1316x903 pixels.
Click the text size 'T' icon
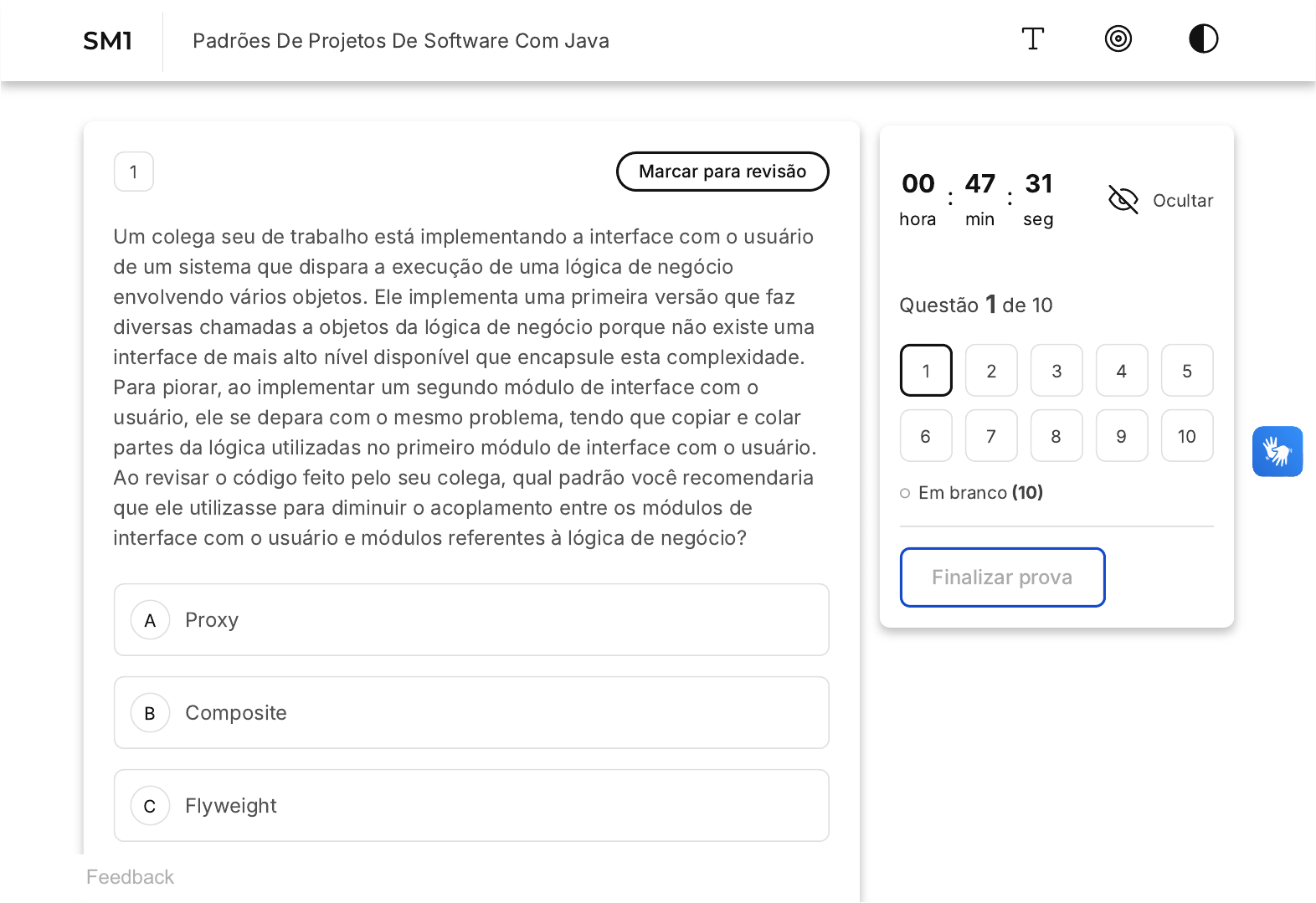tap(1032, 39)
